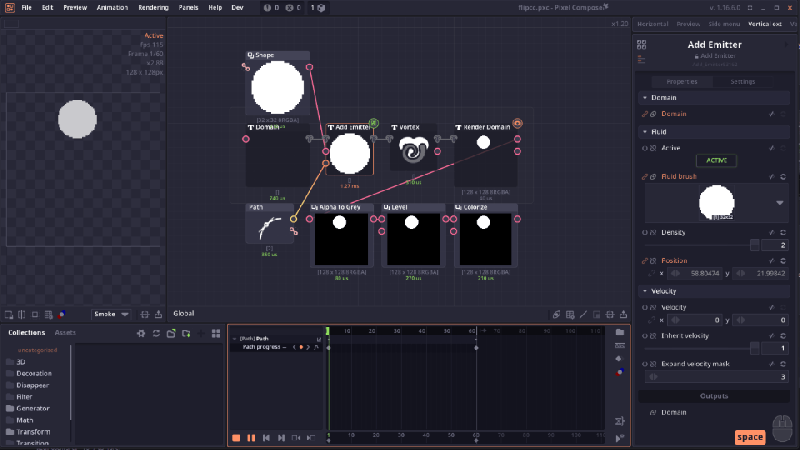Click the 3D view colored-dots icon under preview
The height and width of the screenshot is (450, 800).
[x=62, y=314]
